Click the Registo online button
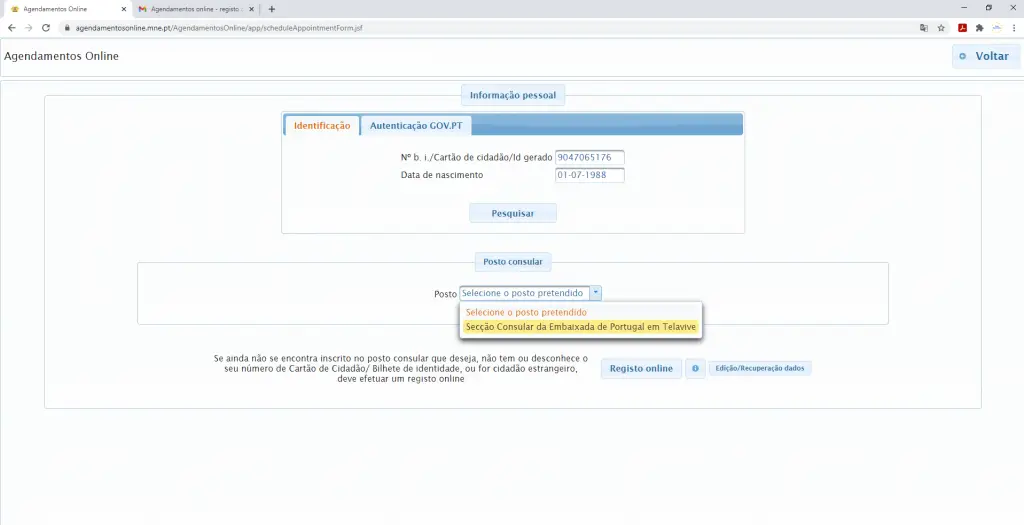 click(641, 369)
